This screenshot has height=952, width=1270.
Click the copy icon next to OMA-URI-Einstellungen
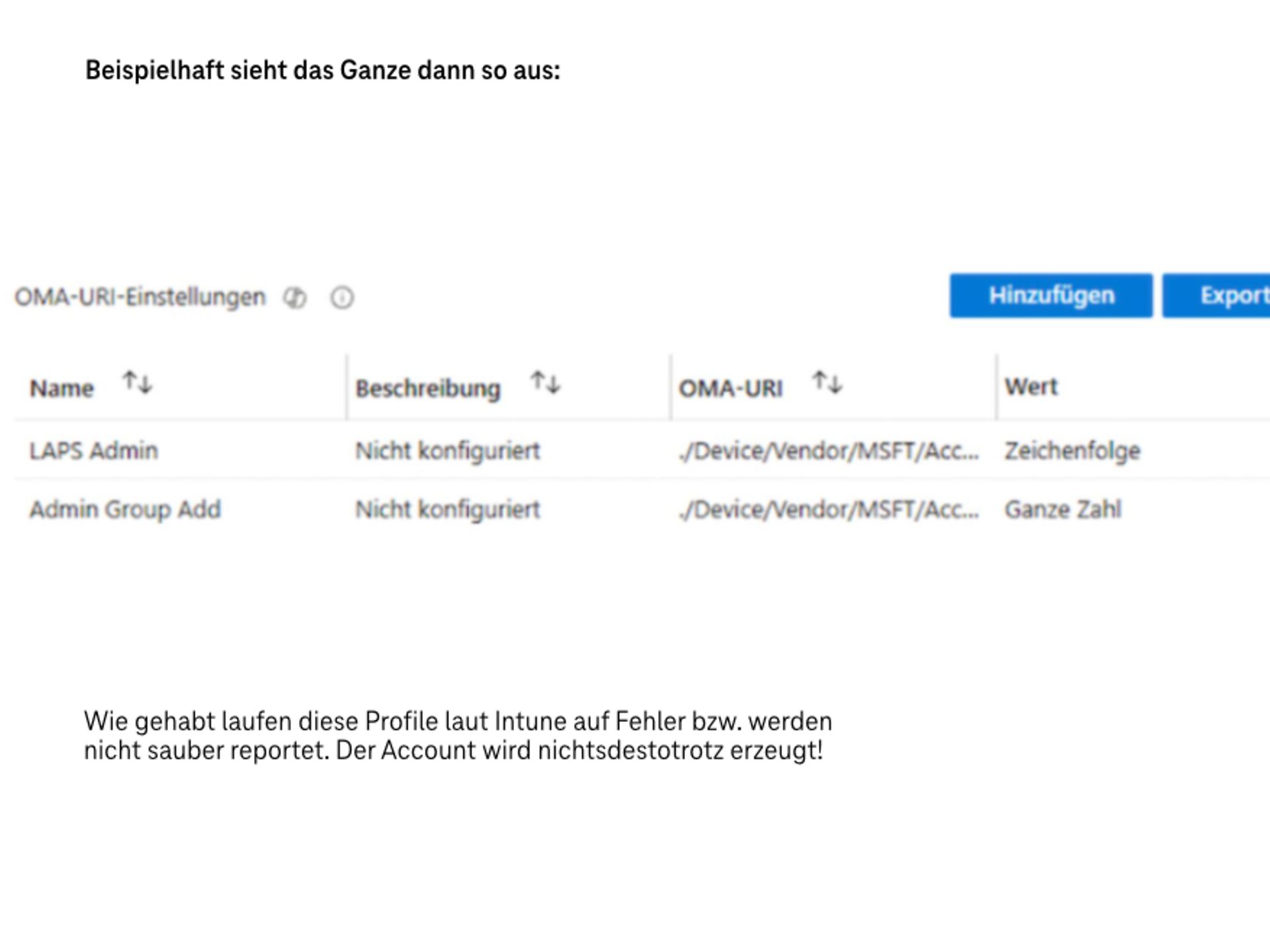295,297
